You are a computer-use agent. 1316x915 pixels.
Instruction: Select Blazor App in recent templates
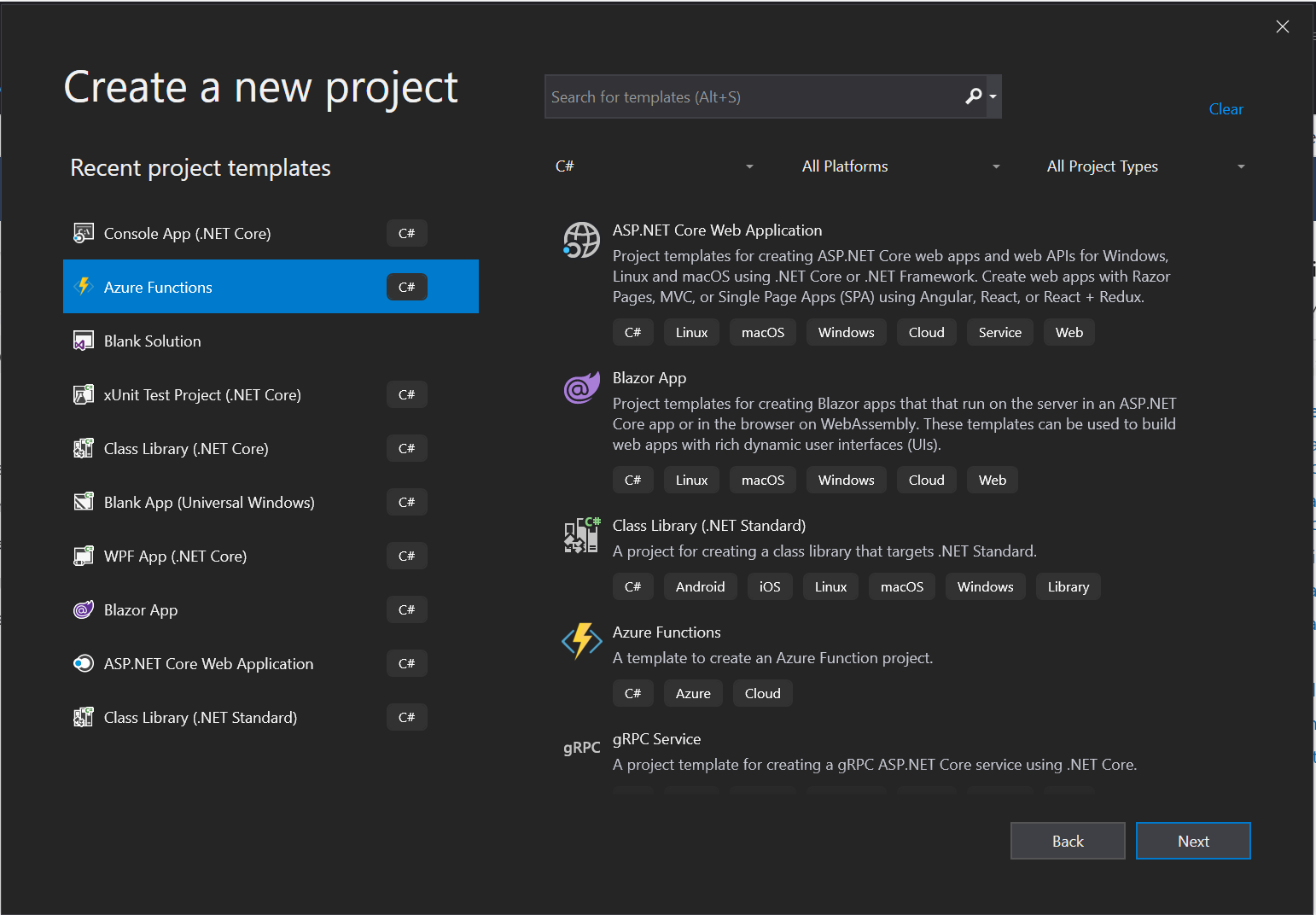click(271, 609)
